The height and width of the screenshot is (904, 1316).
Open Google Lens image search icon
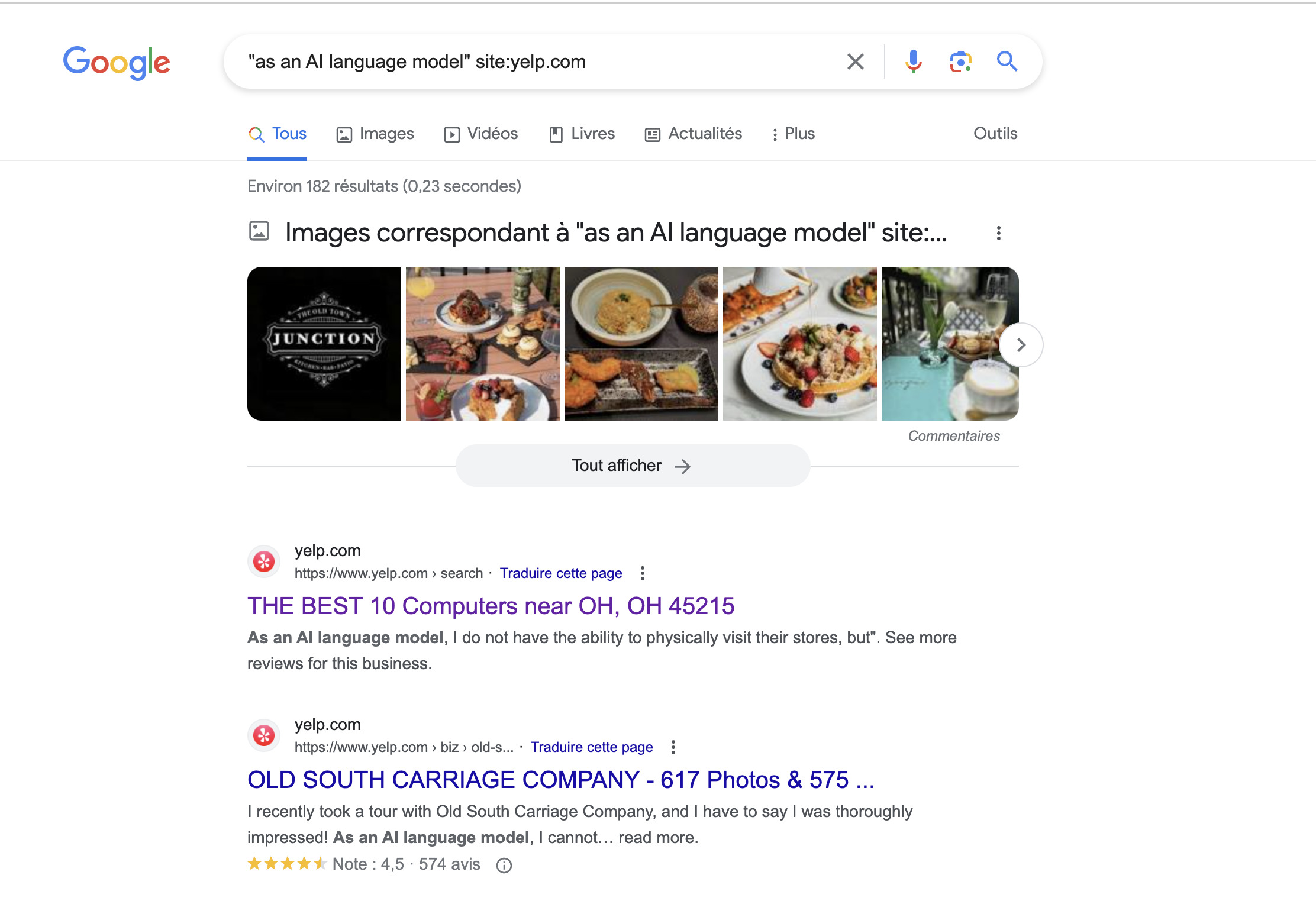tap(960, 62)
